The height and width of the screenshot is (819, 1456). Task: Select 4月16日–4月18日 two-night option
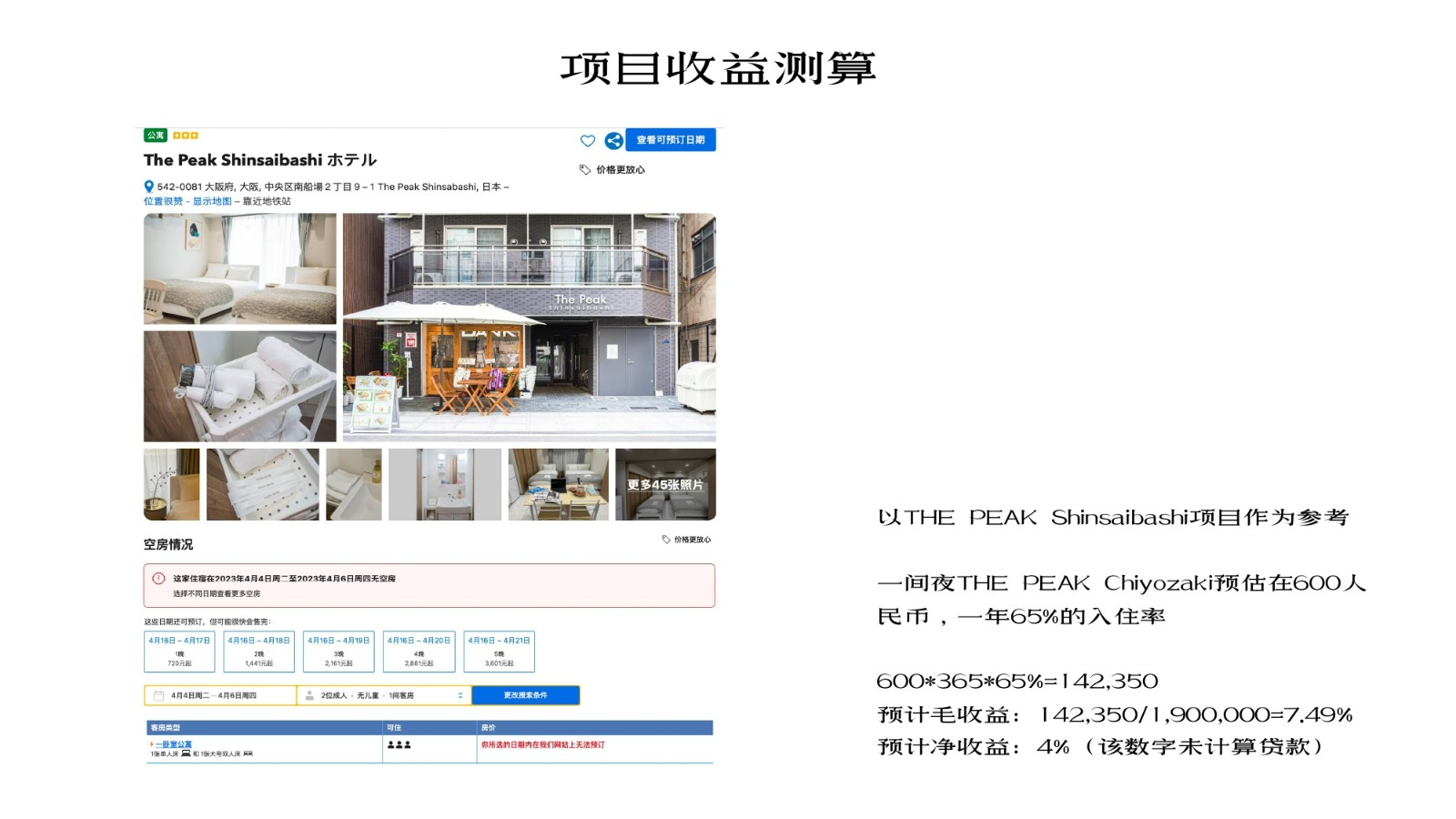click(259, 652)
